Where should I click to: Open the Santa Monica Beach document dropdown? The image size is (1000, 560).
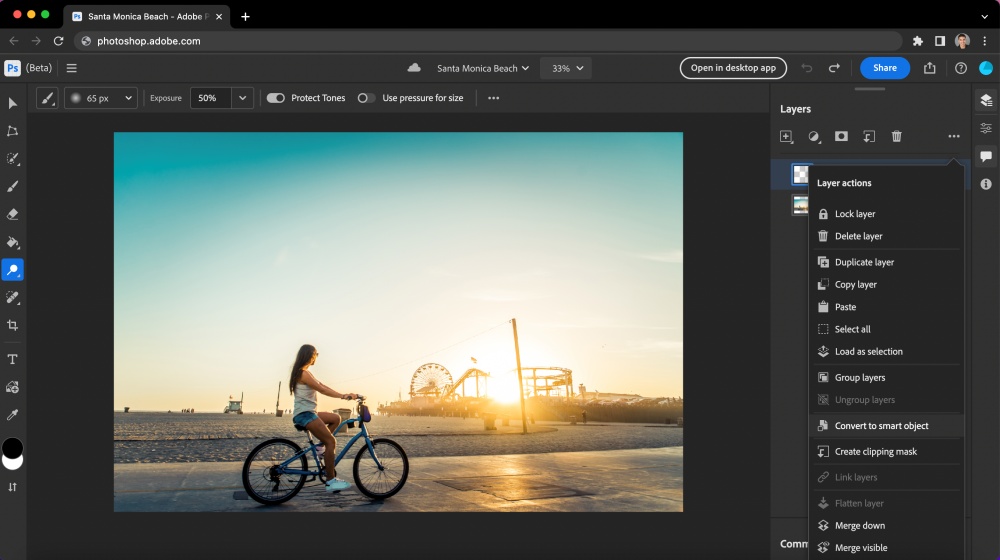coord(483,68)
